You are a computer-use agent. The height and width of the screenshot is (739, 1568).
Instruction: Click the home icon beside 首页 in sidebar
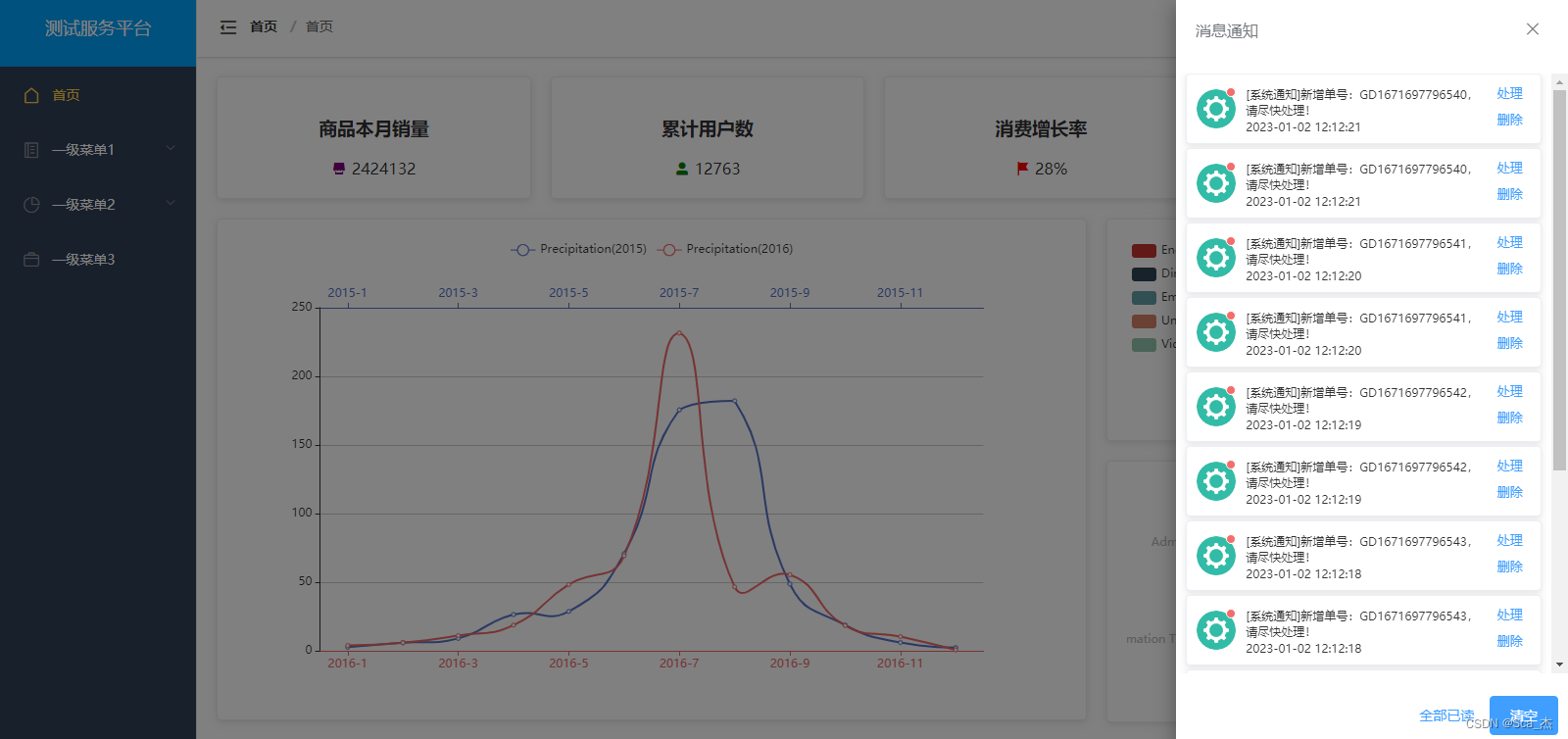click(x=31, y=95)
